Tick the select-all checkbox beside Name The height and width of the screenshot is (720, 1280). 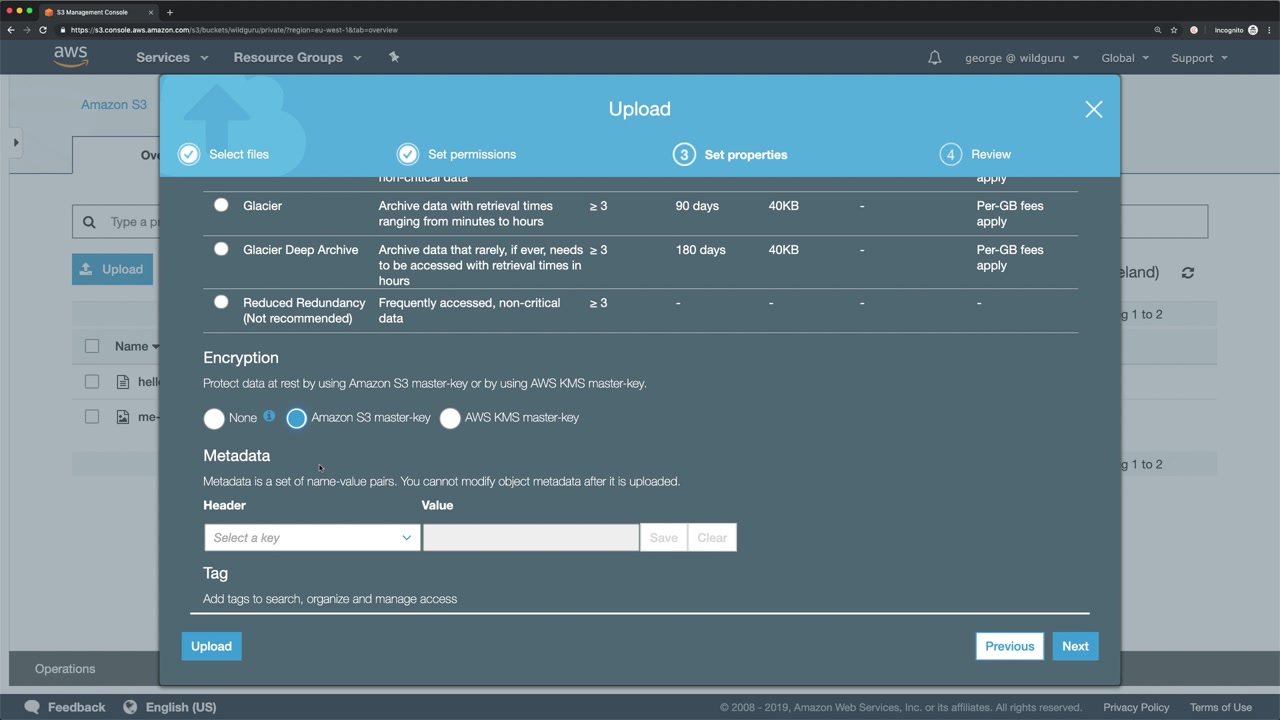[92, 346]
